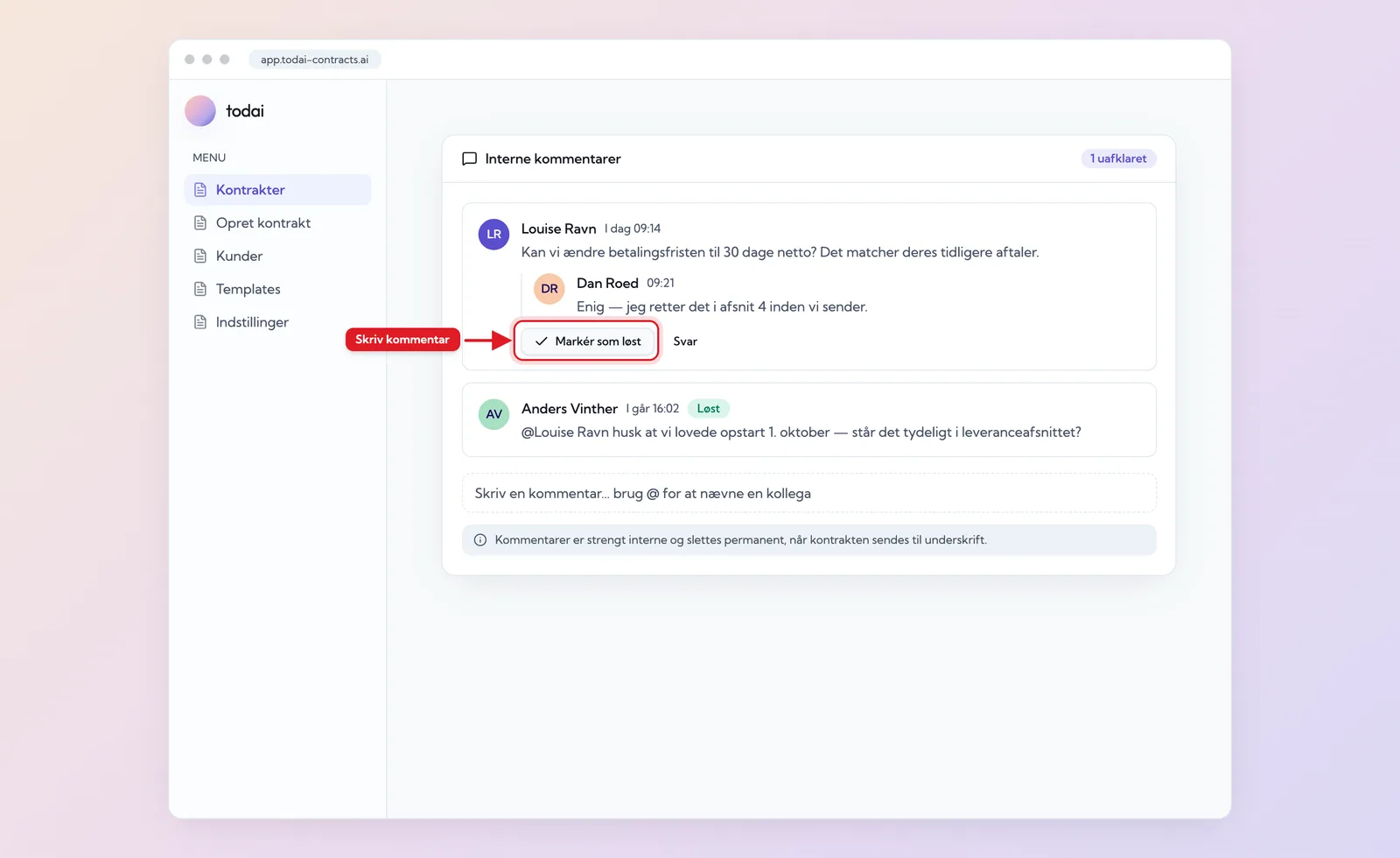Click the '@Louise Ravn' mention in Anders' comment
The height and width of the screenshot is (858, 1400).
(x=565, y=433)
